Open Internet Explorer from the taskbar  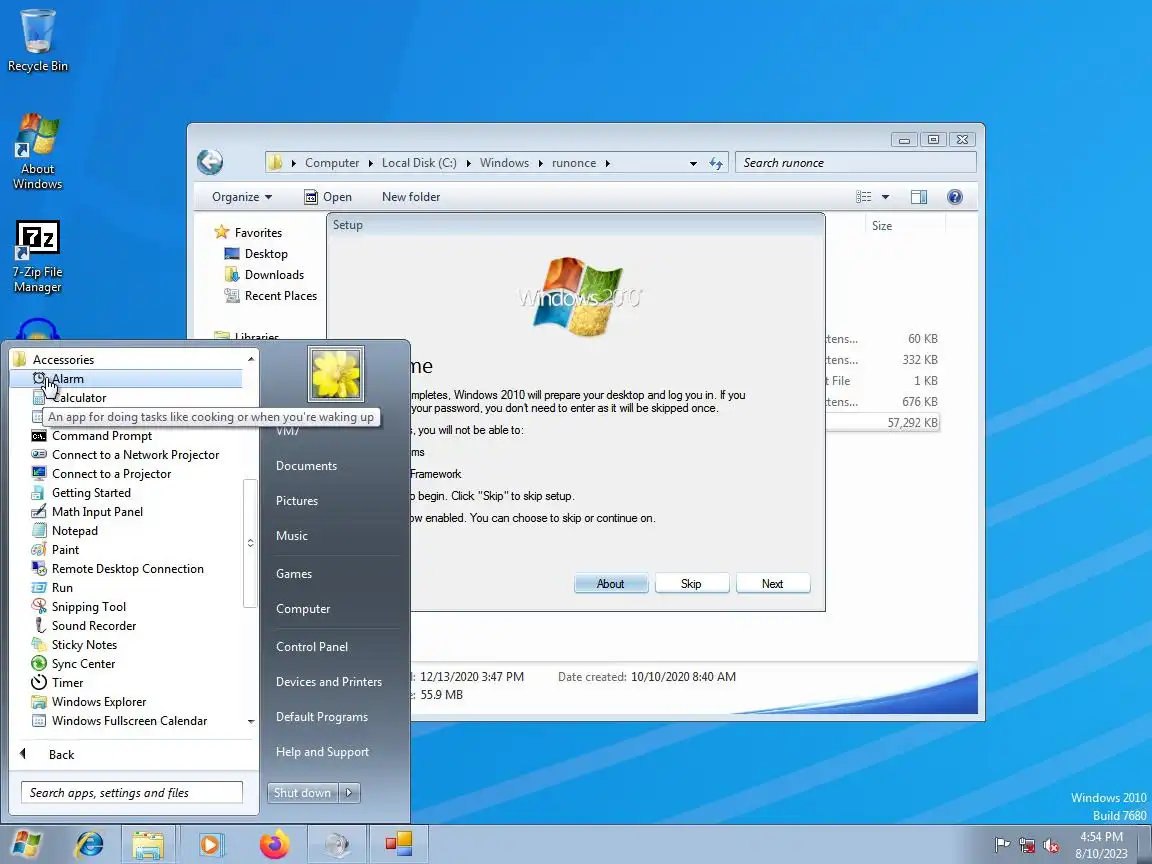click(x=90, y=844)
